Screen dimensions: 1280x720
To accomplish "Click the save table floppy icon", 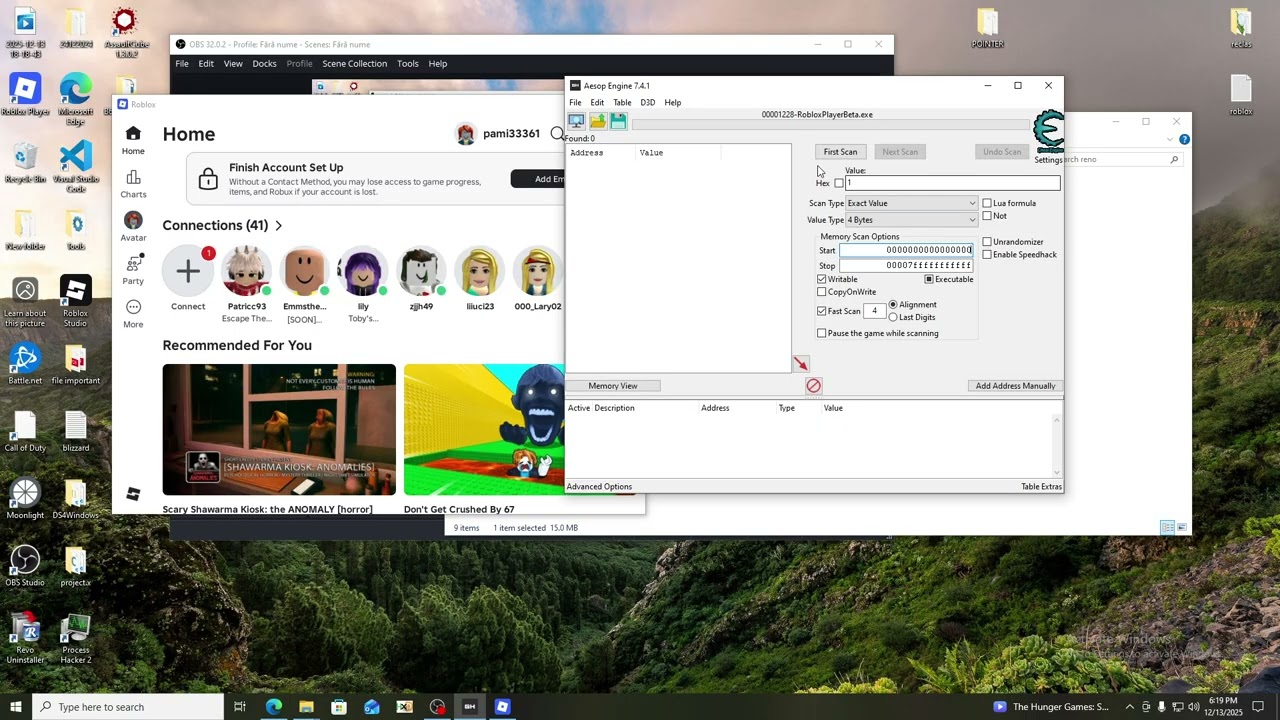I will tap(618, 122).
